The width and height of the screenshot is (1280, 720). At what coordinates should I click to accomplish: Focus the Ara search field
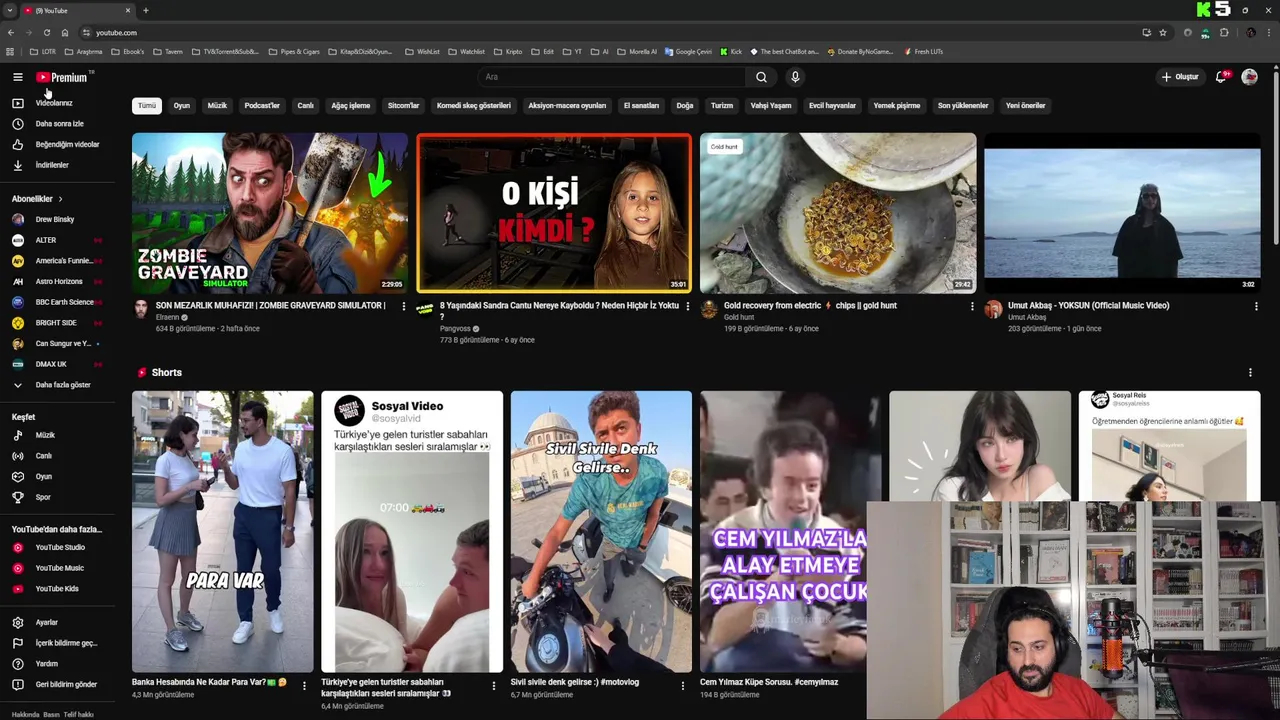[612, 77]
